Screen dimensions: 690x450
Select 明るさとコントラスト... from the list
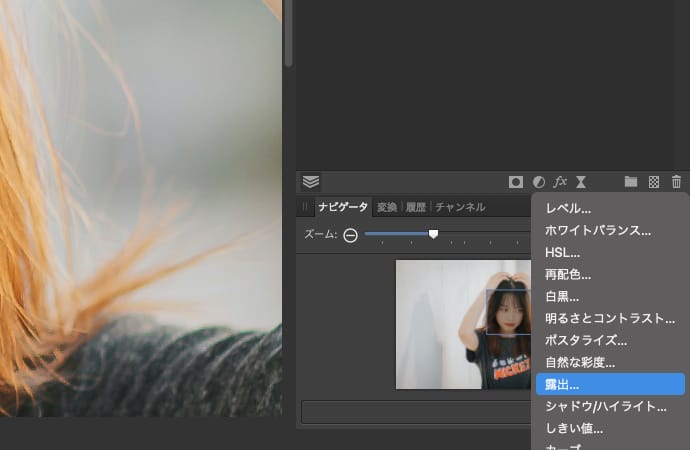click(x=610, y=318)
